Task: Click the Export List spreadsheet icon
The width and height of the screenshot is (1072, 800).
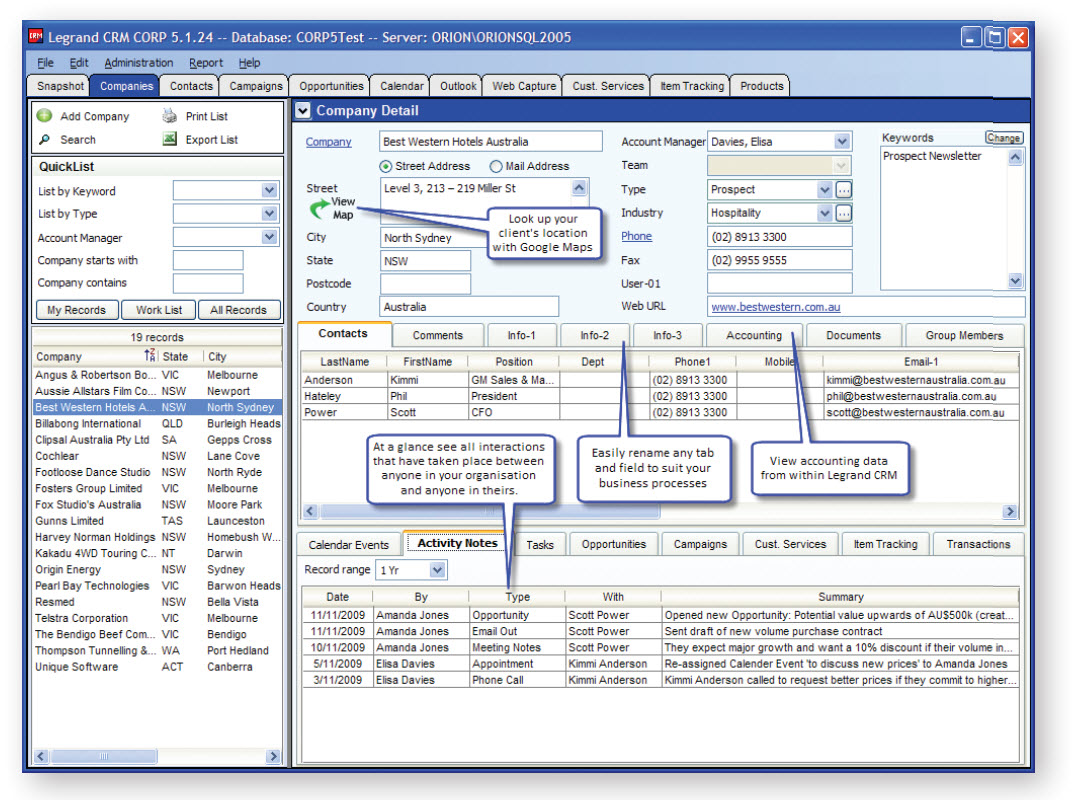Action: tap(169, 139)
